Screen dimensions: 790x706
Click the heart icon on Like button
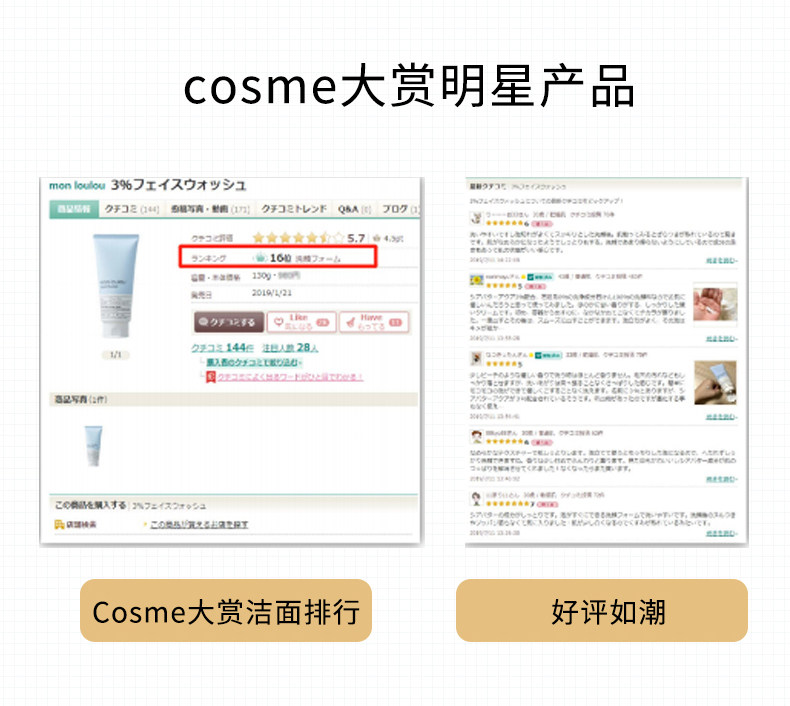(278, 322)
